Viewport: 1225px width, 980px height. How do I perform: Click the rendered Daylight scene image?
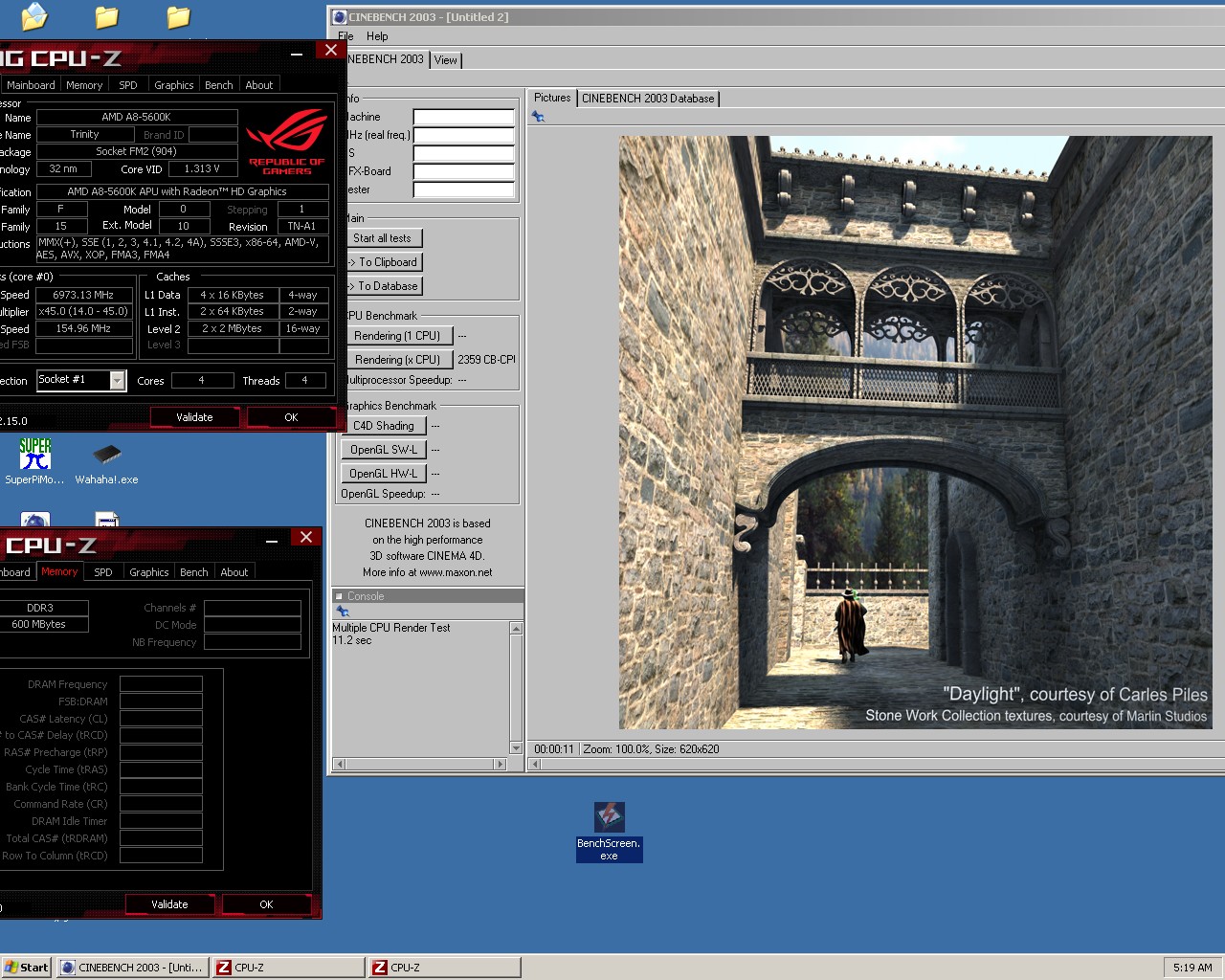[916, 433]
